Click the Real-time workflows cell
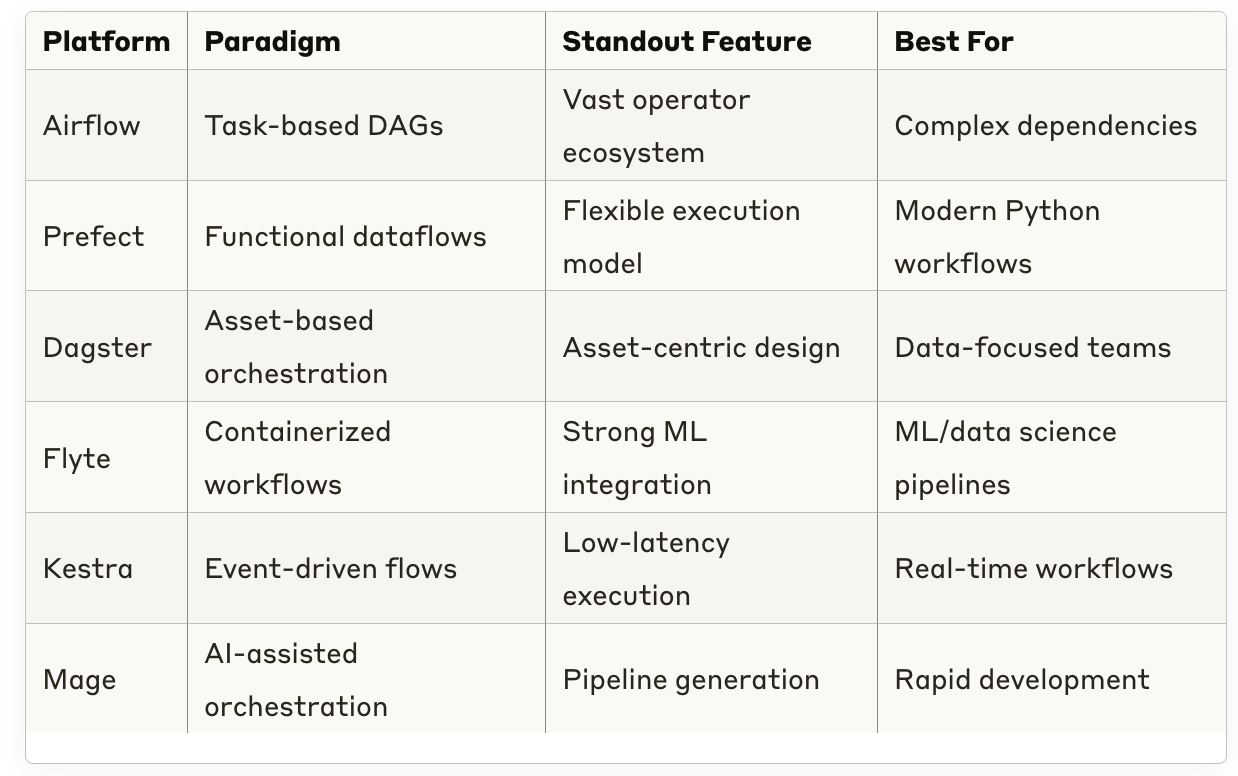Viewport: 1238px width, 776px height. pyautogui.click(x=1033, y=569)
